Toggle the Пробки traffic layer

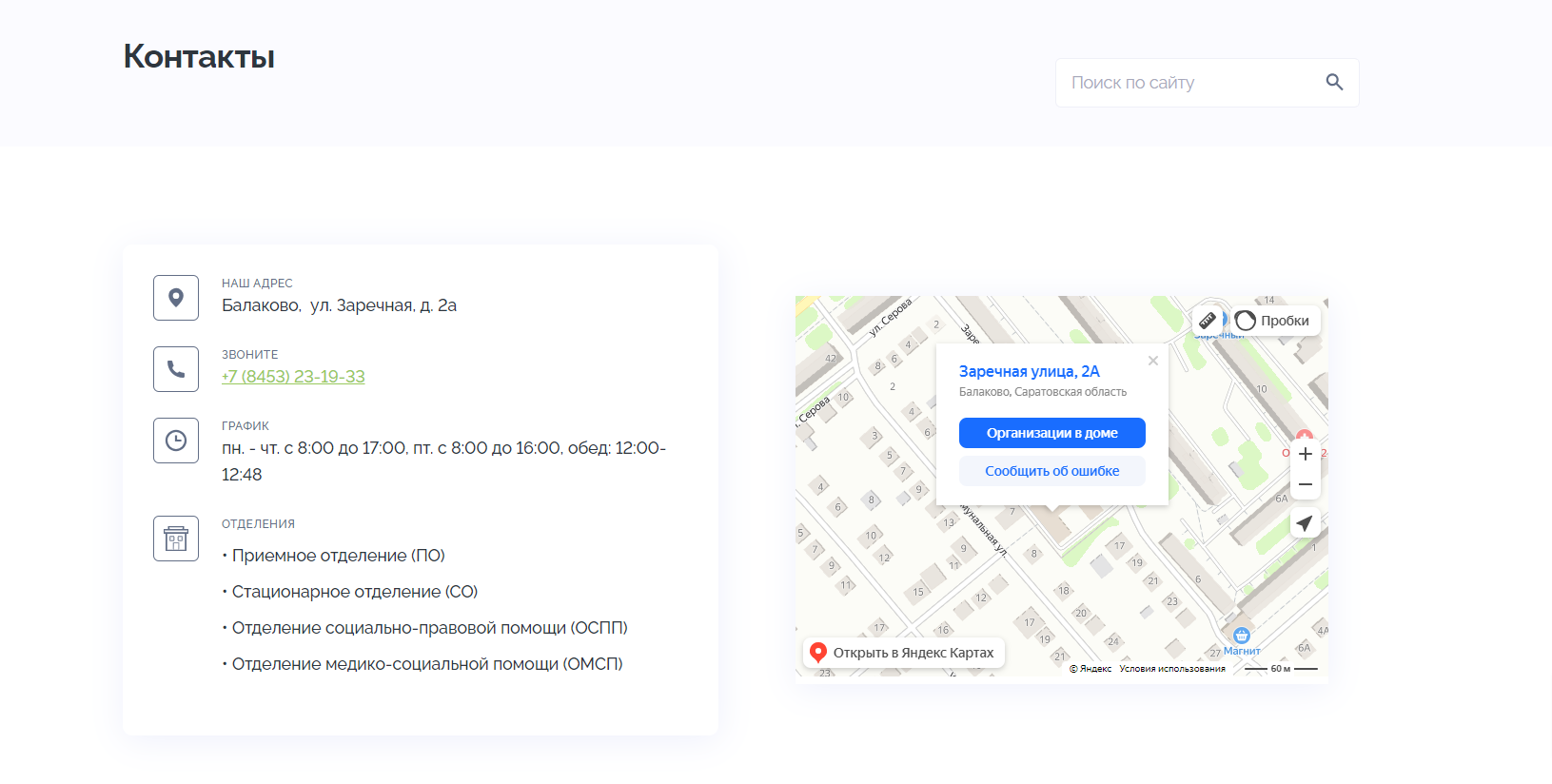point(1273,321)
